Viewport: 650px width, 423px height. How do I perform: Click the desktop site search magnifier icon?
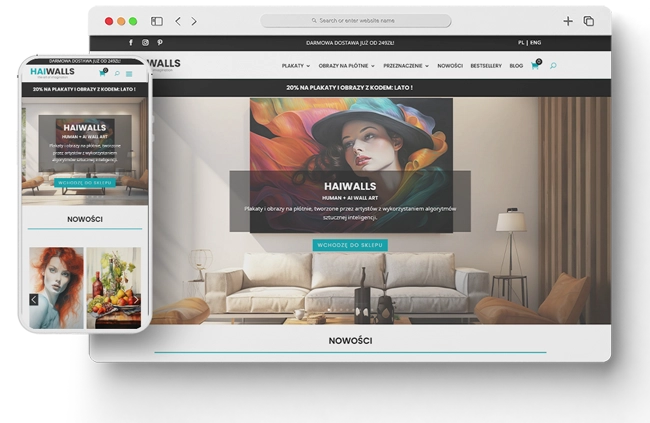pos(553,66)
